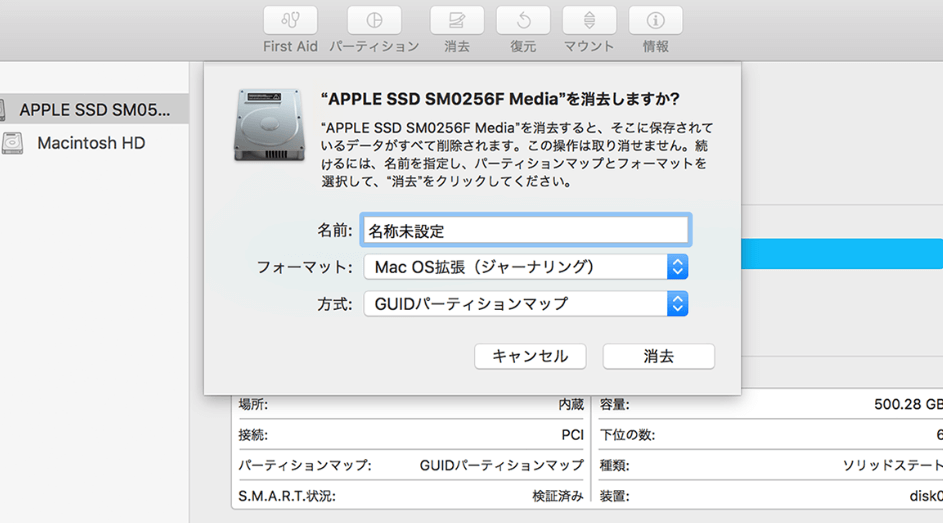This screenshot has height=523, width=943.
Task: Open the 方式 GUID partition map dropdown
Action: pos(526,304)
